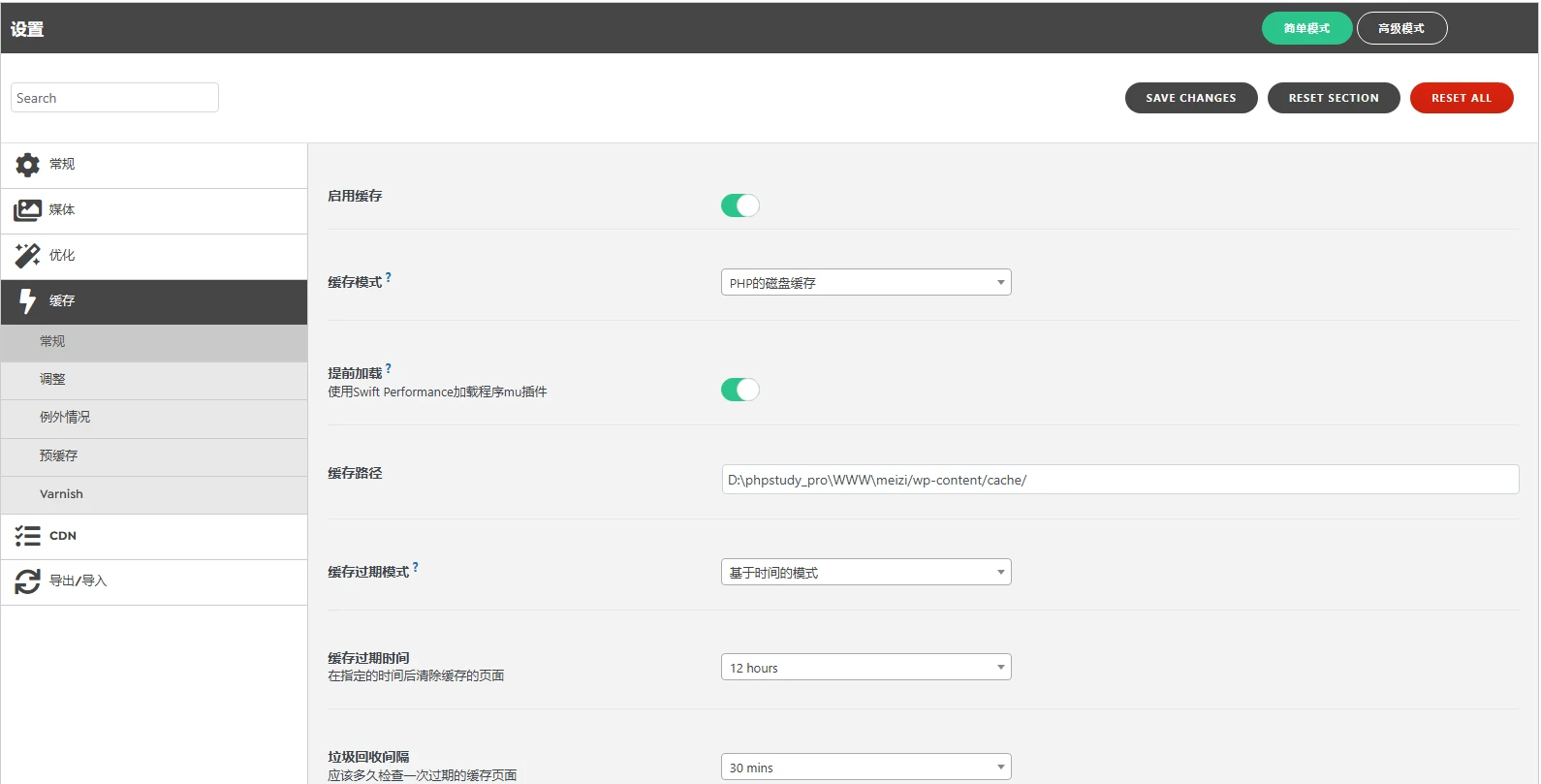Viewport: 1541px width, 784px height.
Task: Open the 垃圾回收间隔 dropdown showing 30 mins
Action: (866, 767)
